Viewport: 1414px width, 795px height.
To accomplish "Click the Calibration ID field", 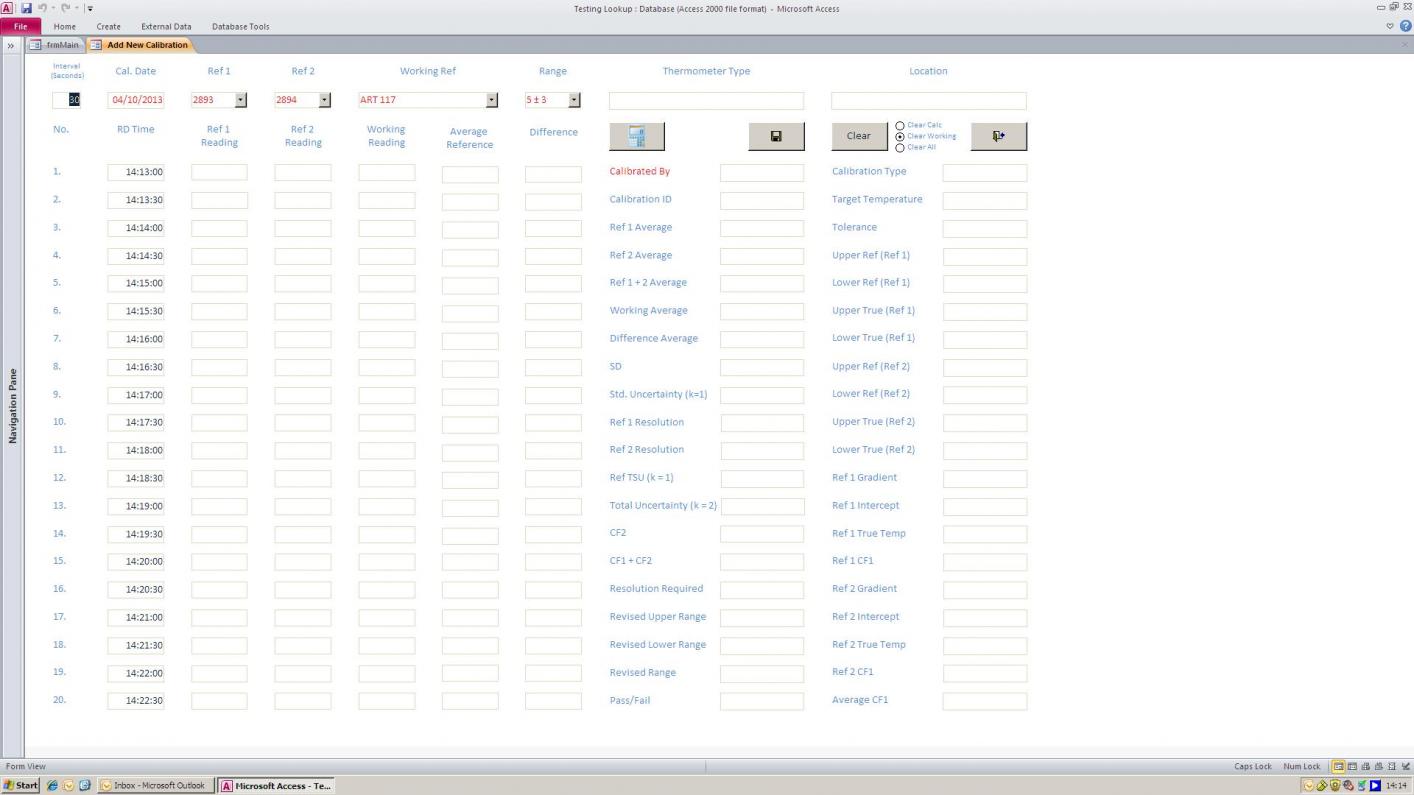I will coord(762,200).
